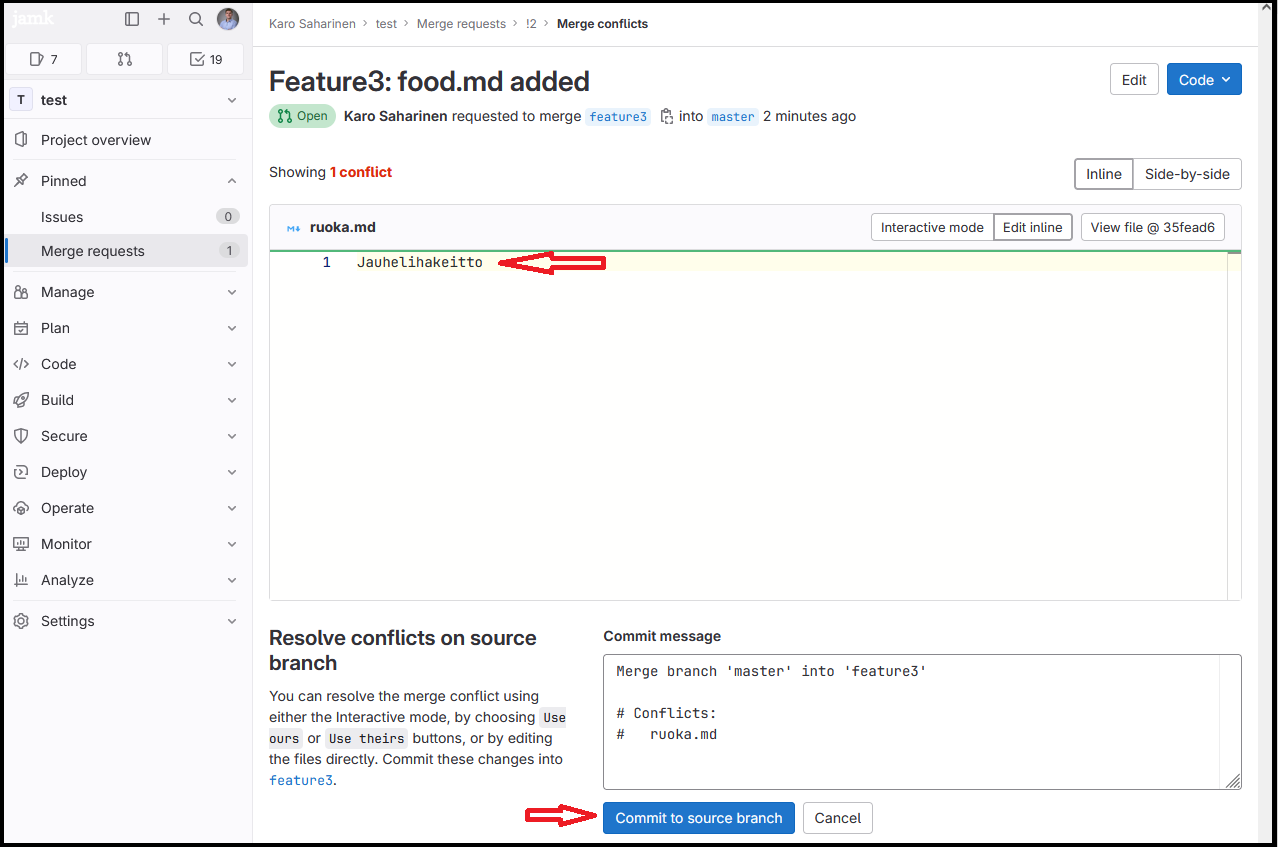Expand the Manage sidebar section
Image resolution: width=1278 pixels, height=847 pixels.
pyautogui.click(x=126, y=292)
